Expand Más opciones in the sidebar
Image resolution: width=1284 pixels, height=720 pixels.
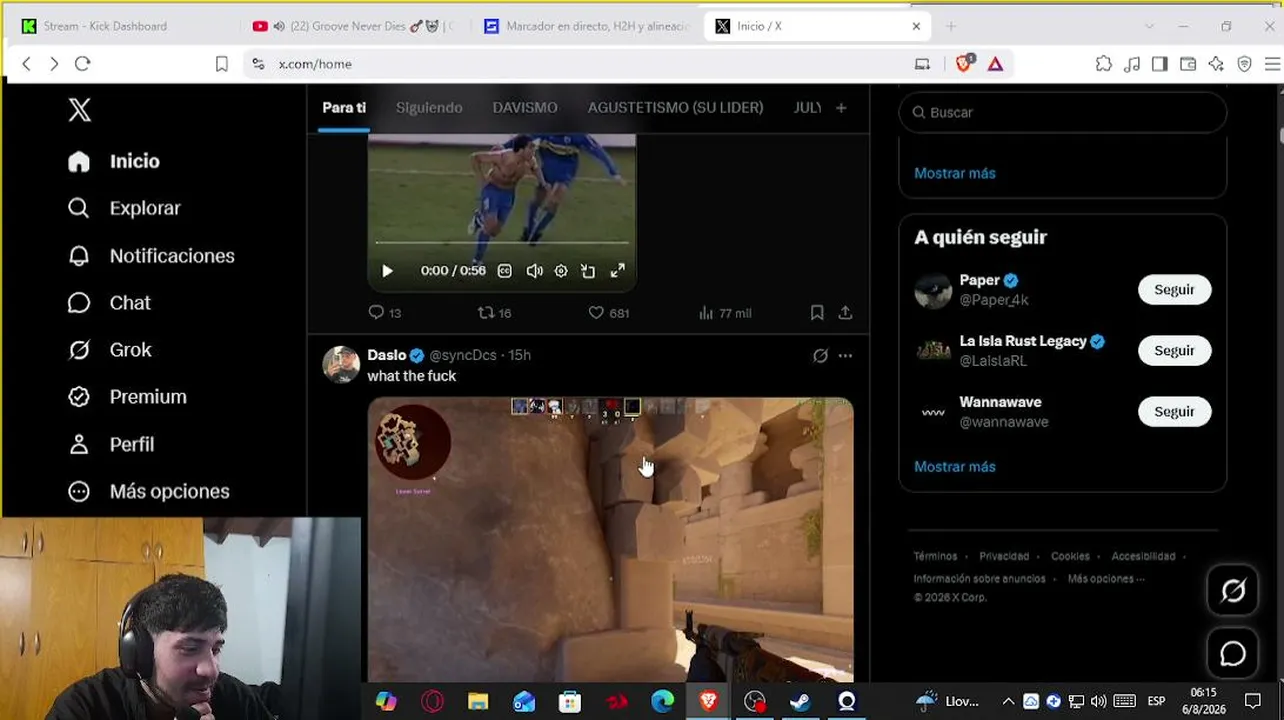[148, 491]
